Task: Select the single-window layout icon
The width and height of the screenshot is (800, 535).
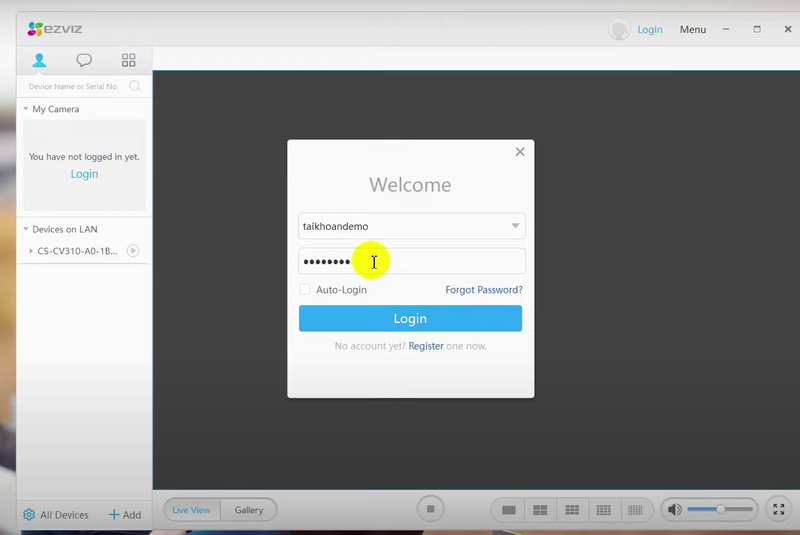Action: tap(509, 510)
